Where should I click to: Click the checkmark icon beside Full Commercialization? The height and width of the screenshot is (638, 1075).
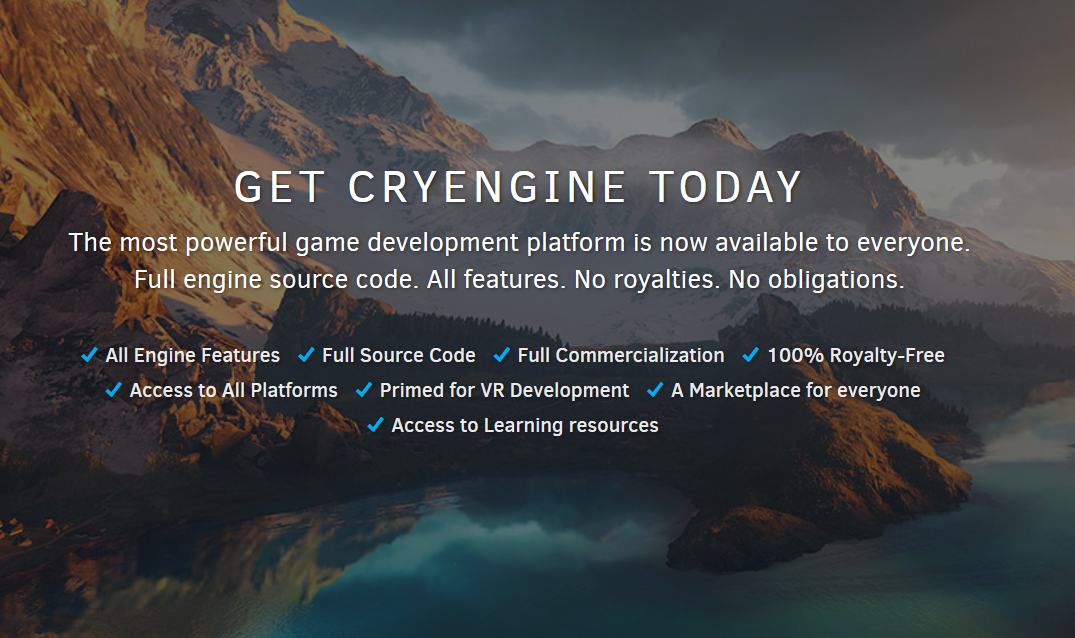click(501, 354)
